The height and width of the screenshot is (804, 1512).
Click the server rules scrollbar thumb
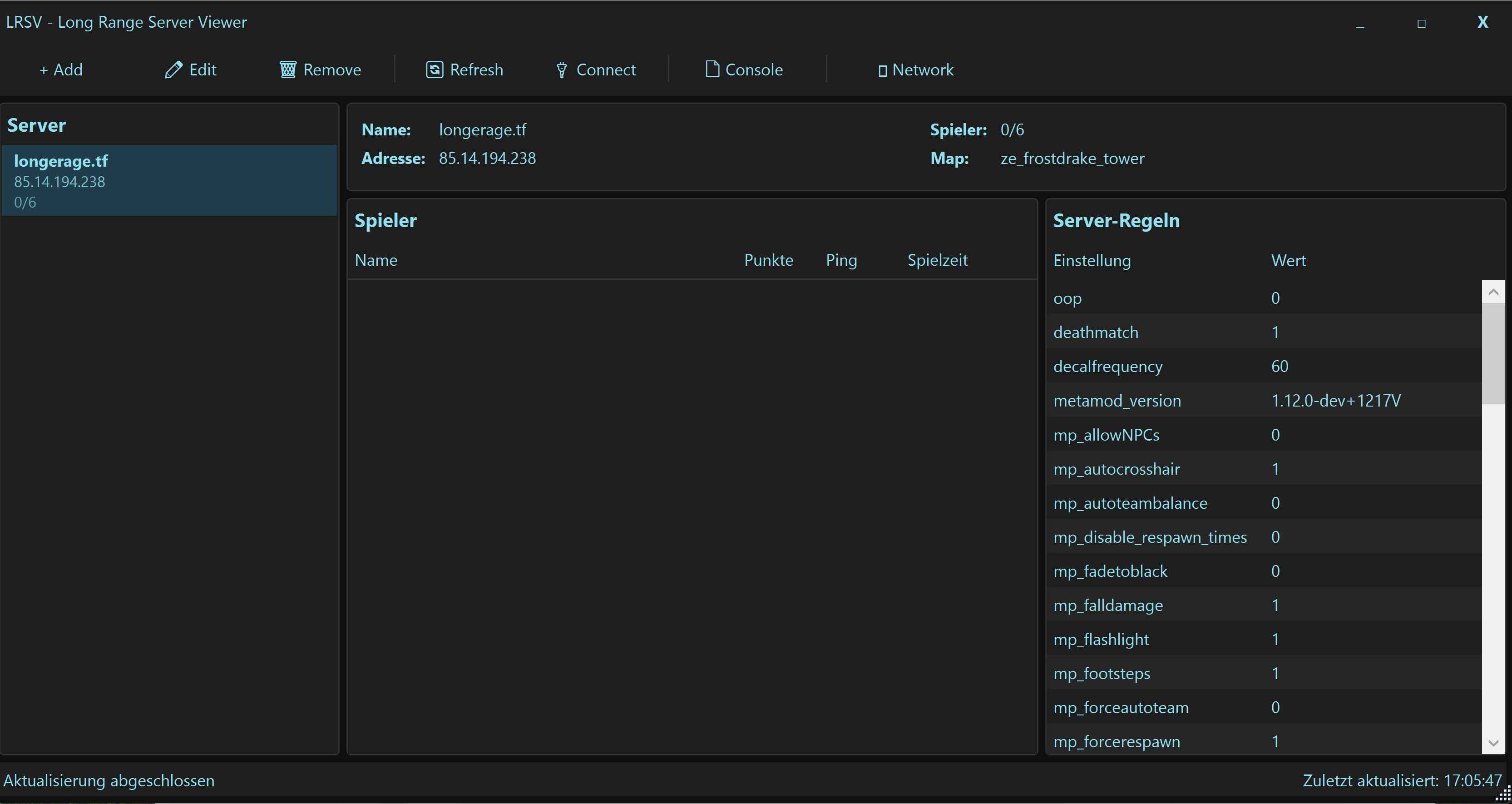[x=1493, y=352]
